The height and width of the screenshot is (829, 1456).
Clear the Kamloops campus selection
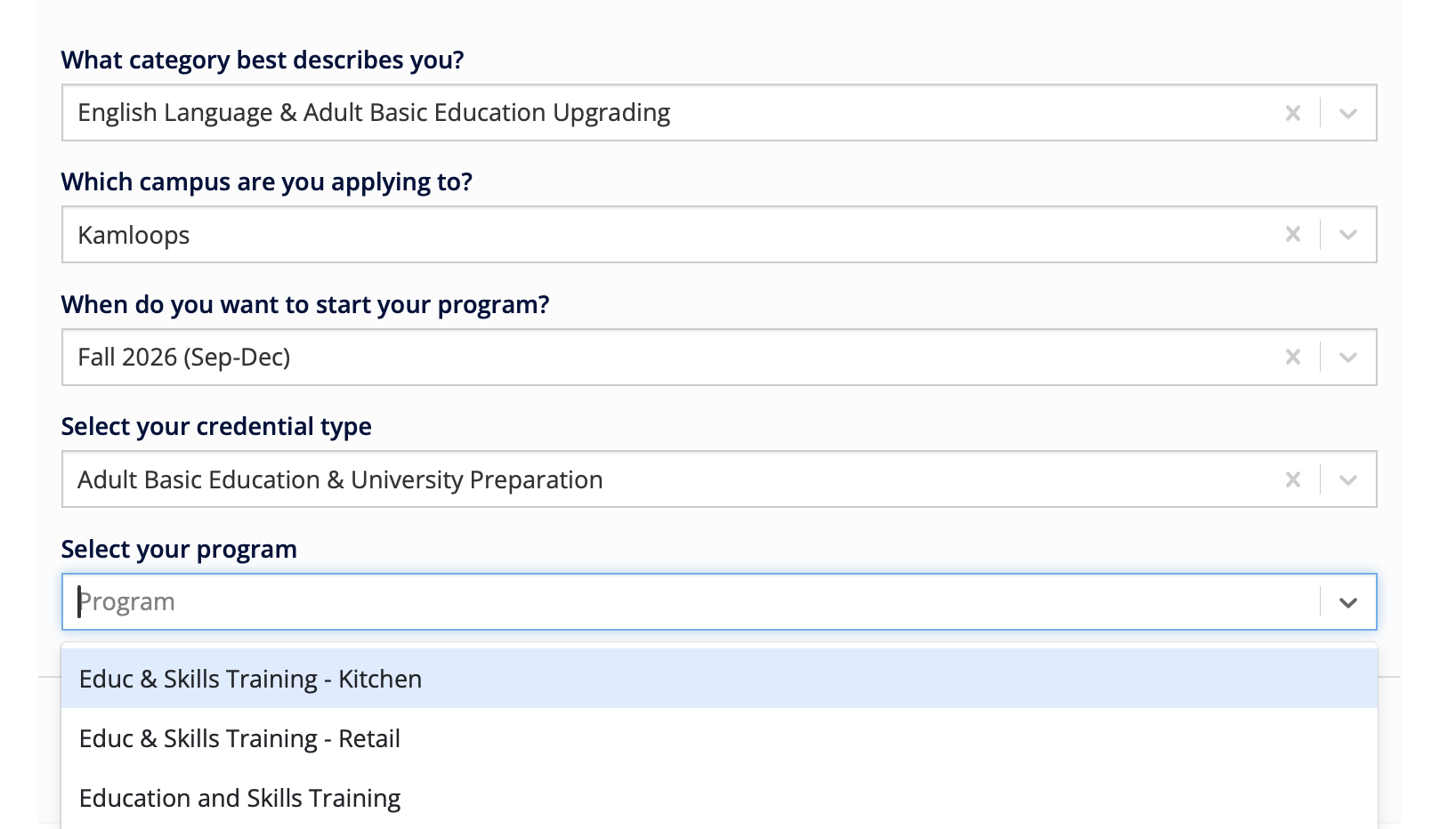(x=1292, y=234)
